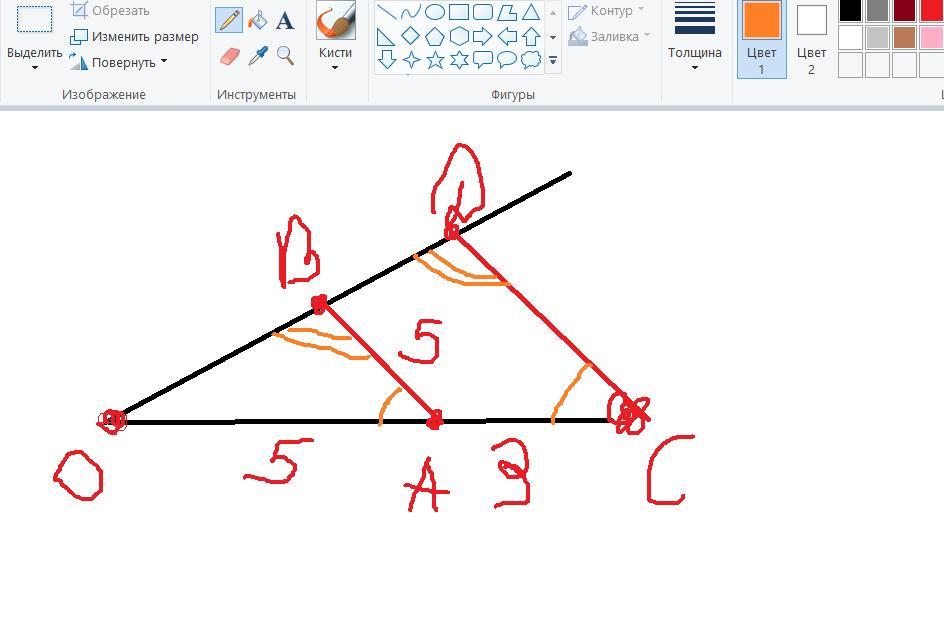Screen dimensions: 944x634
Task: Select the Fill with color bucket tool
Action: click(258, 20)
